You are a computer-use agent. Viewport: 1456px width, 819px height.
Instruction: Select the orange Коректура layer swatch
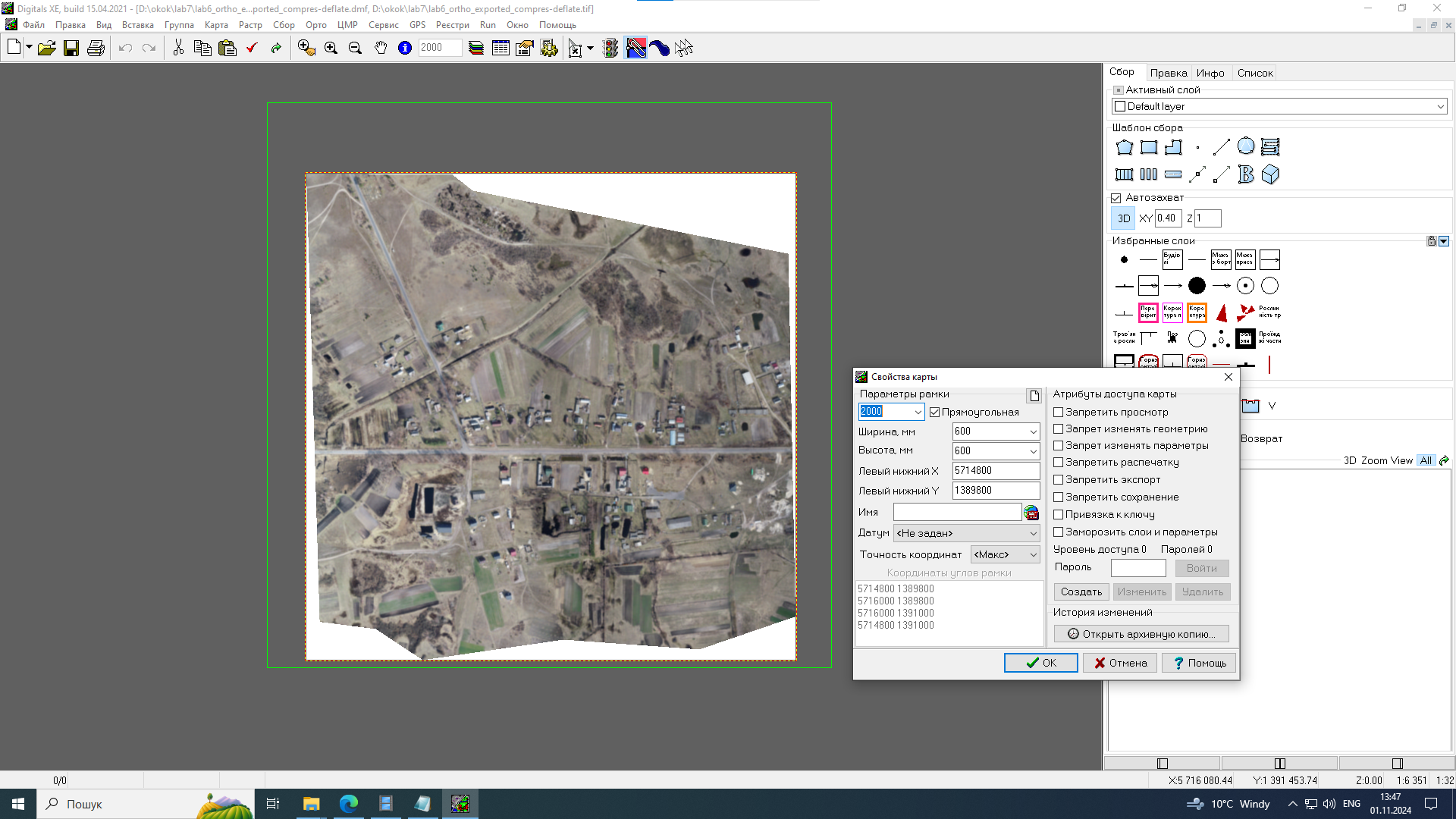(1197, 312)
